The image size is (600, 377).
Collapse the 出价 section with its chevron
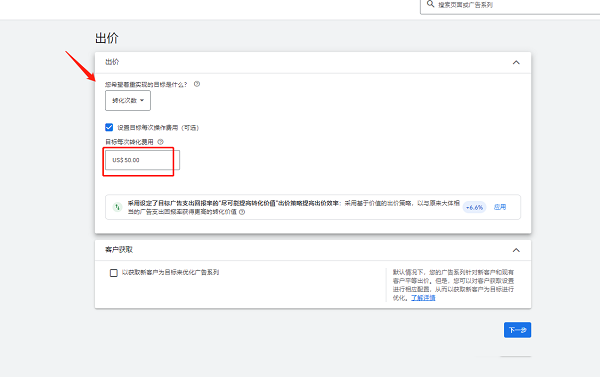point(516,62)
